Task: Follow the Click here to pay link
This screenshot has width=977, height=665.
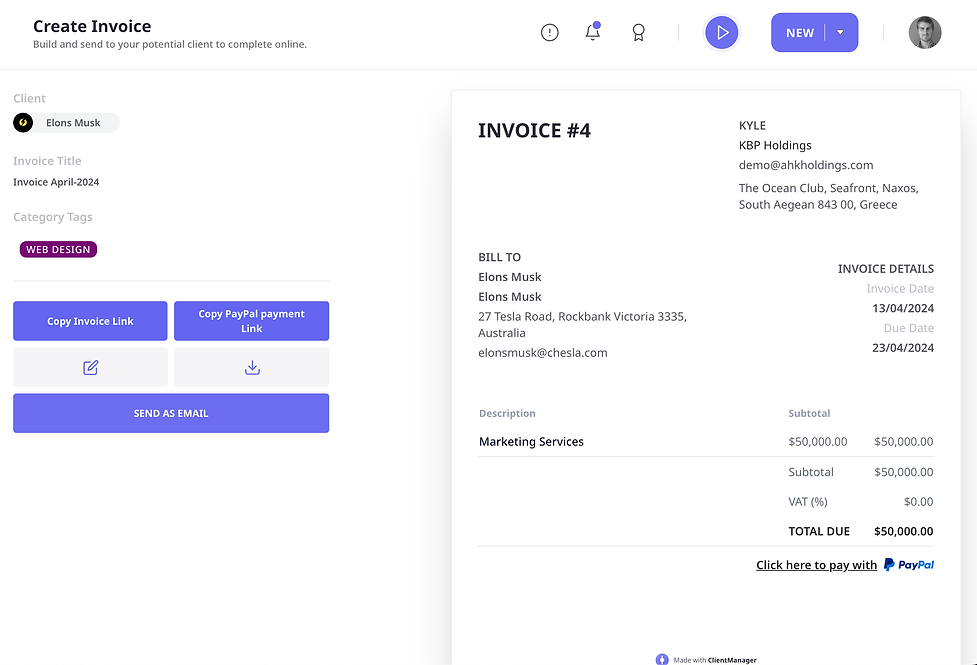Action: pos(816,564)
